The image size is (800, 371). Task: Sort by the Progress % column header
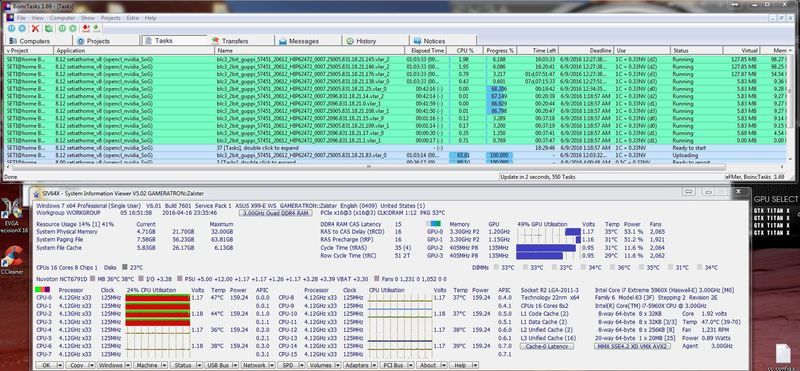(500, 51)
